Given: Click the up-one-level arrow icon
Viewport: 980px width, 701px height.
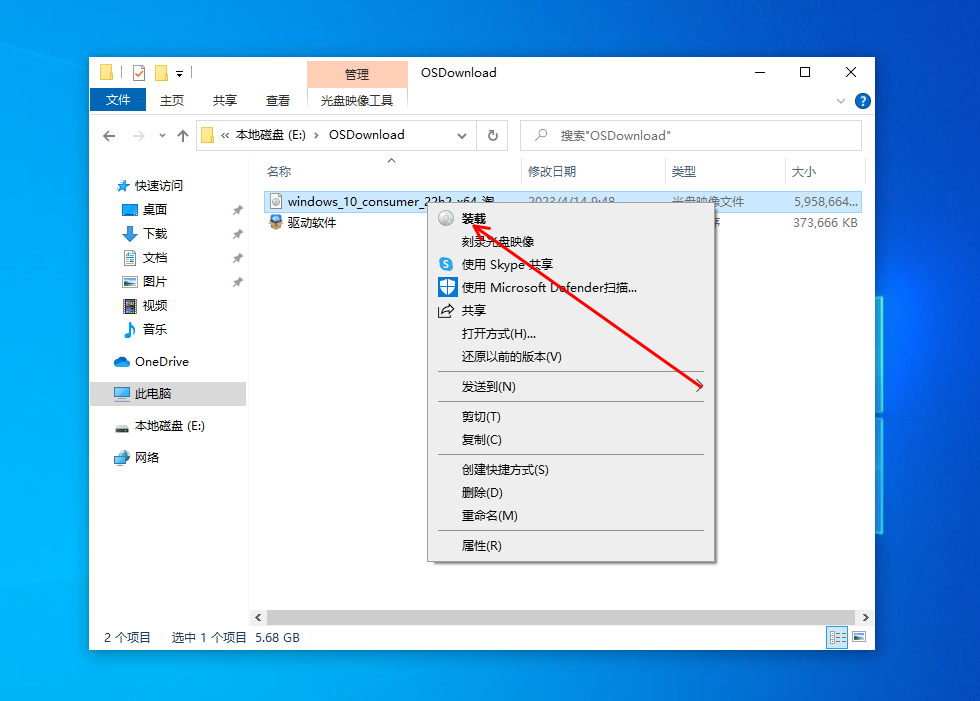Looking at the screenshot, I should click(x=183, y=135).
